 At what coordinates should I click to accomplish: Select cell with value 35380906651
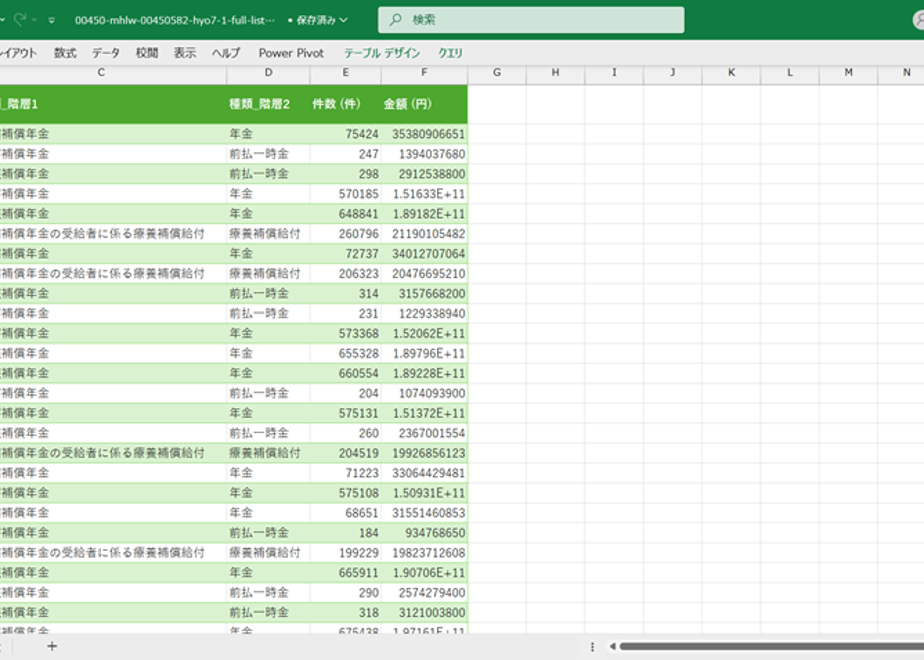tap(424, 134)
